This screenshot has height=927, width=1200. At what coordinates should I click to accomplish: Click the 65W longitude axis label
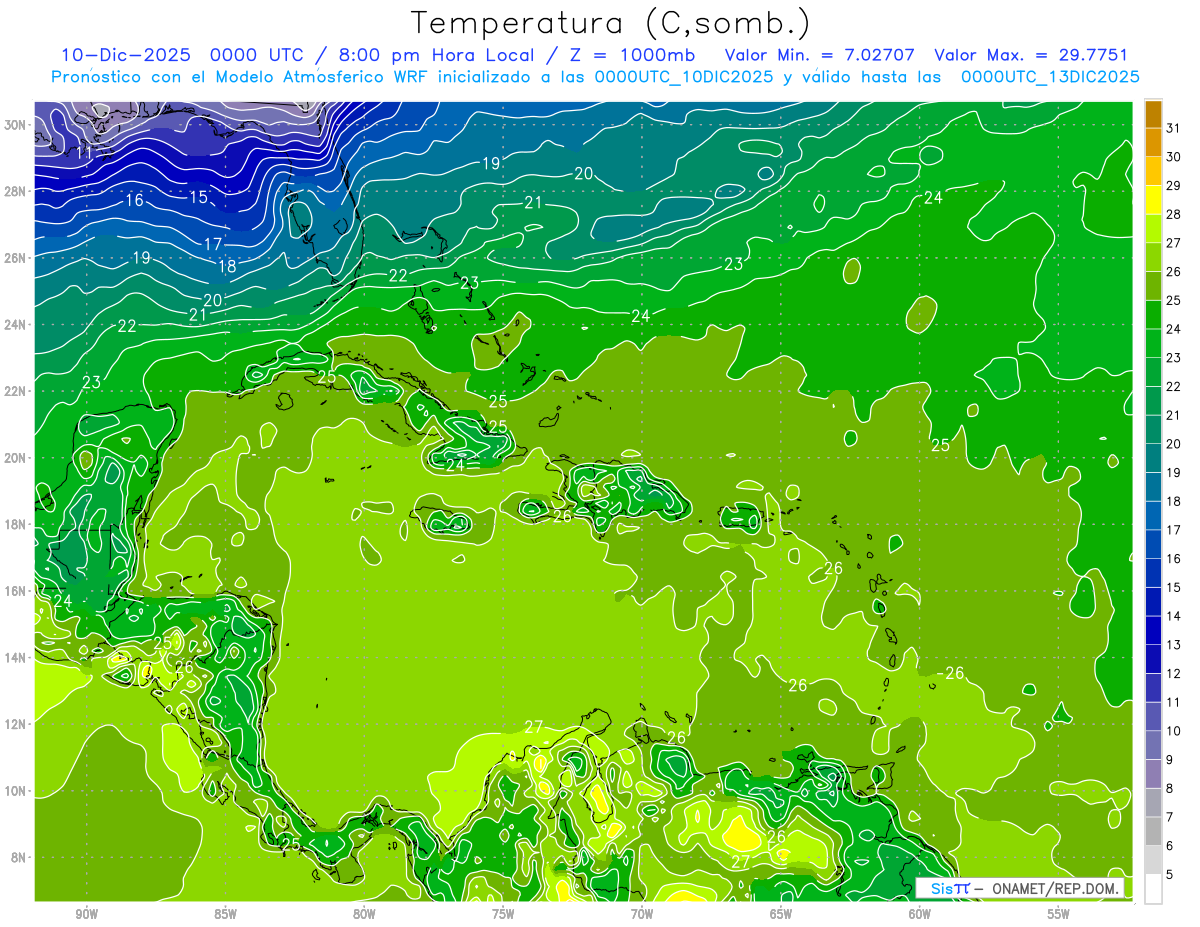(x=781, y=914)
